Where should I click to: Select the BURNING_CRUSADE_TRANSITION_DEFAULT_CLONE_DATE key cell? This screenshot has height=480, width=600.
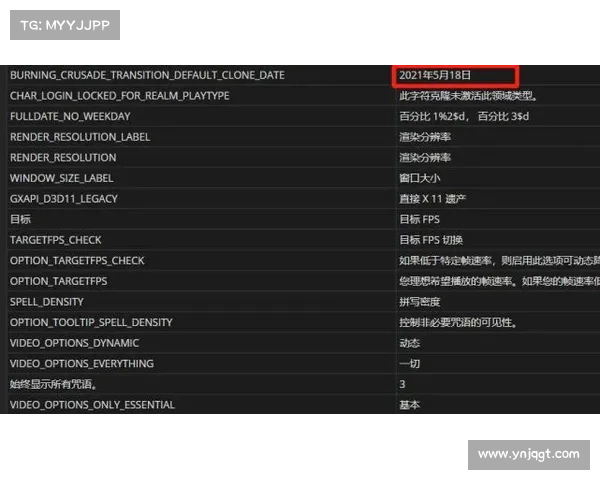point(147,75)
